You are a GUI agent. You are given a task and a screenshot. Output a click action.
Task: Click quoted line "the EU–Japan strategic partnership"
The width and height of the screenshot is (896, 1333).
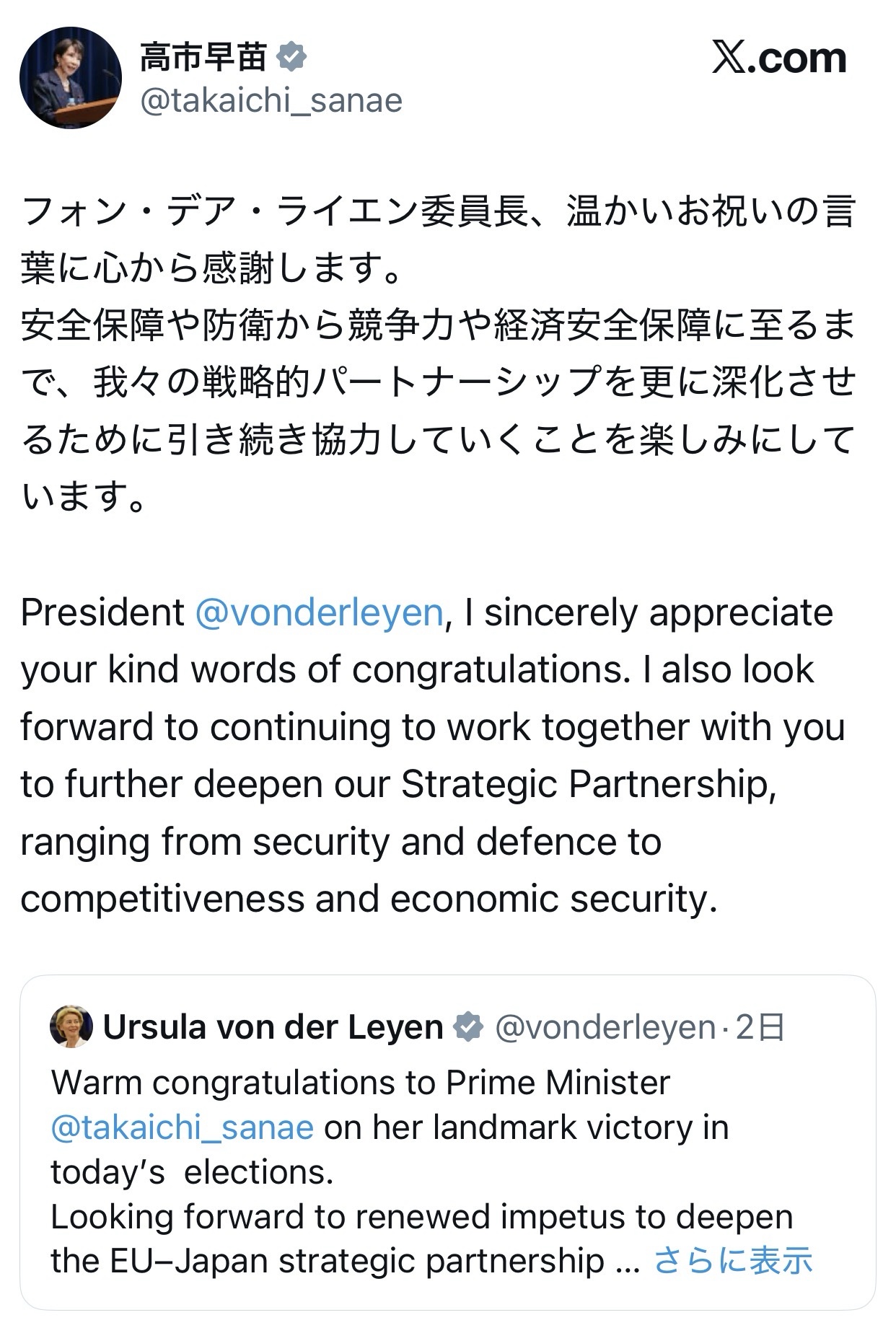tap(326, 1261)
